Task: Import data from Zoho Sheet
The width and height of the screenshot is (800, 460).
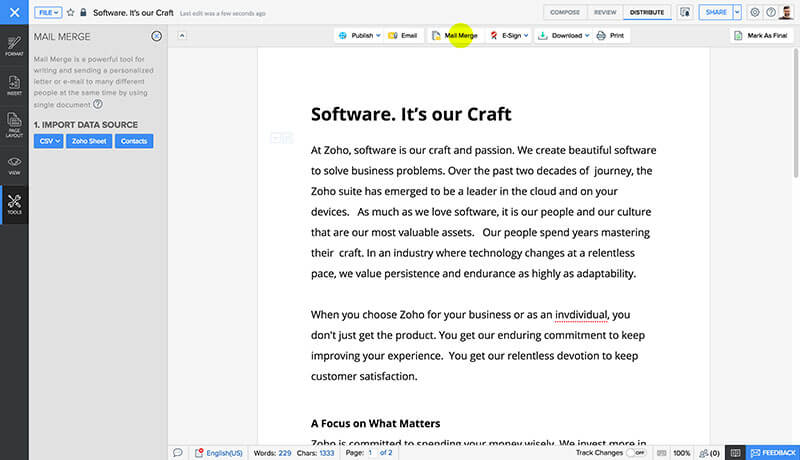Action: (89, 141)
